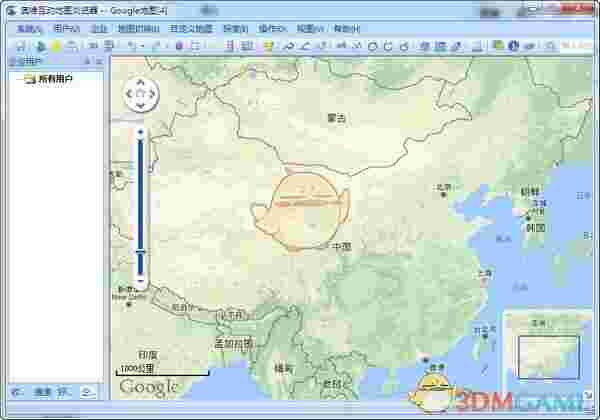Open the 操作 menu
Screen dimensions: 600x420
pos(272,29)
